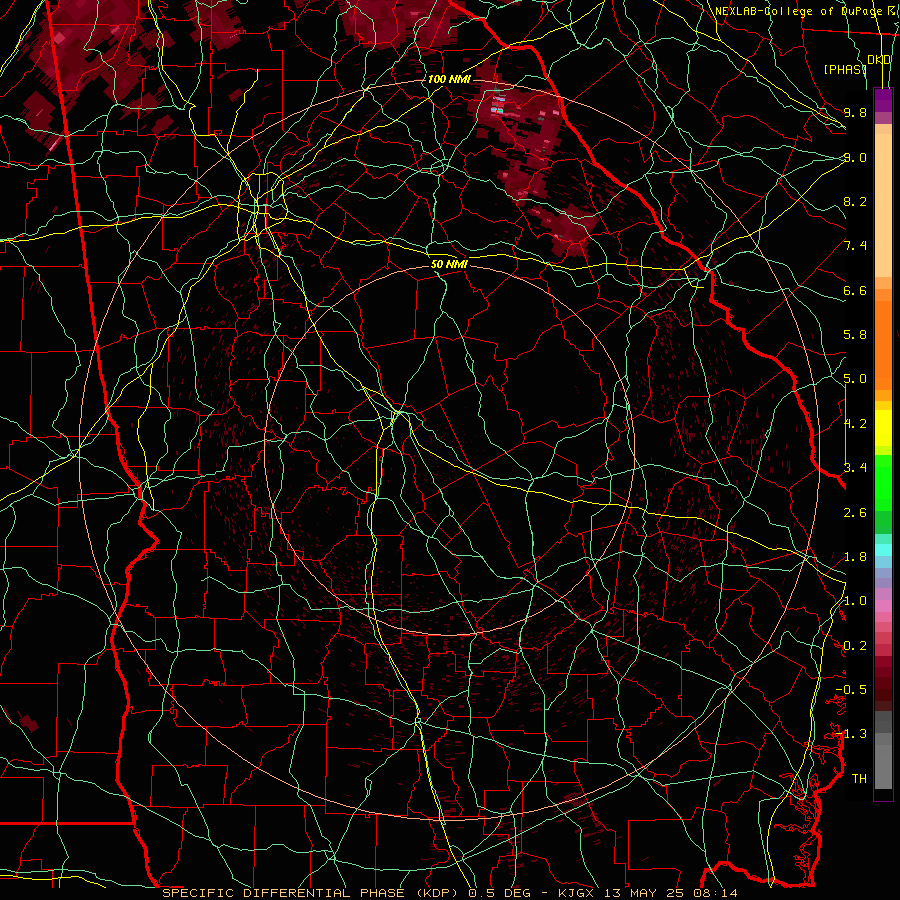Select the 5.8 value on the scale
This screenshot has height=900, width=900.
855,335
